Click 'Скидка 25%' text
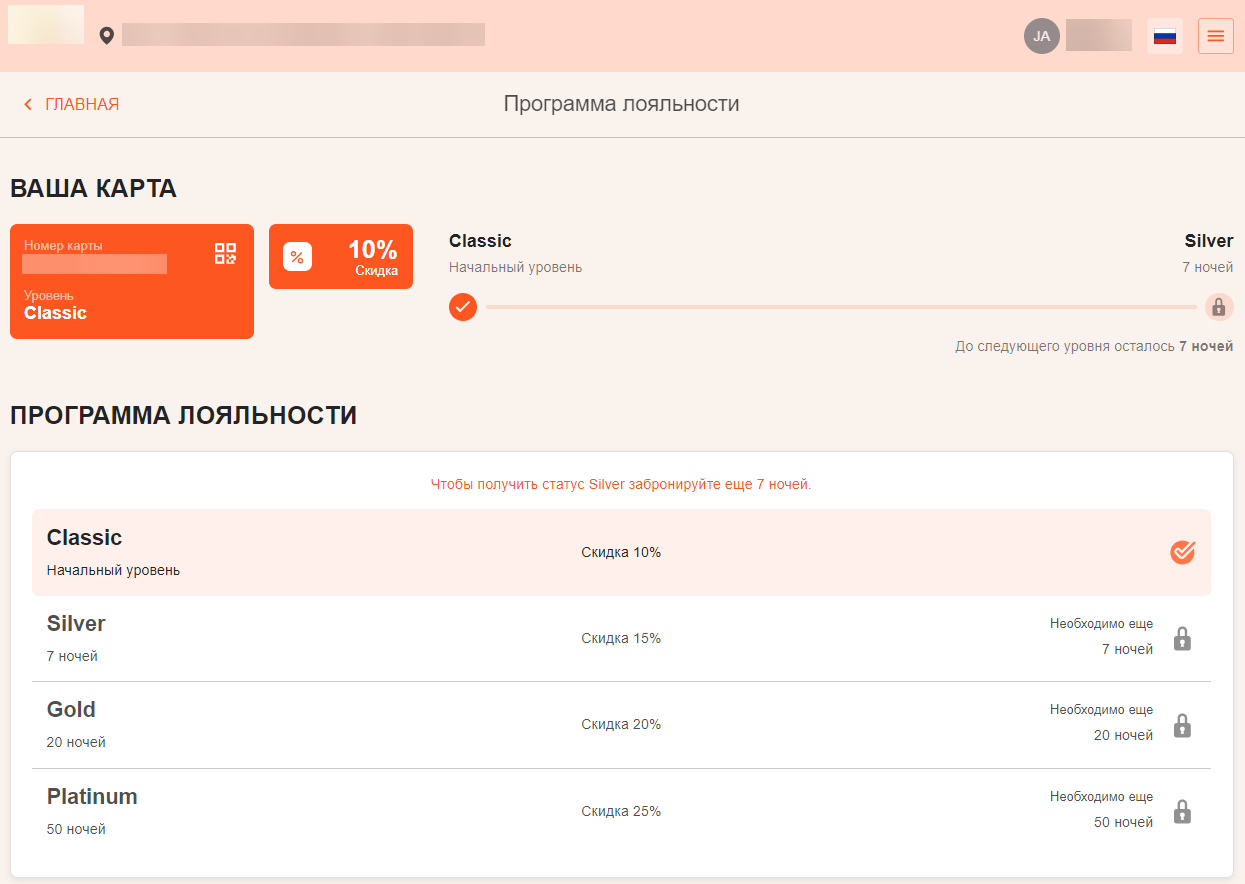Screen dimensions: 1245x884 [x=621, y=811]
